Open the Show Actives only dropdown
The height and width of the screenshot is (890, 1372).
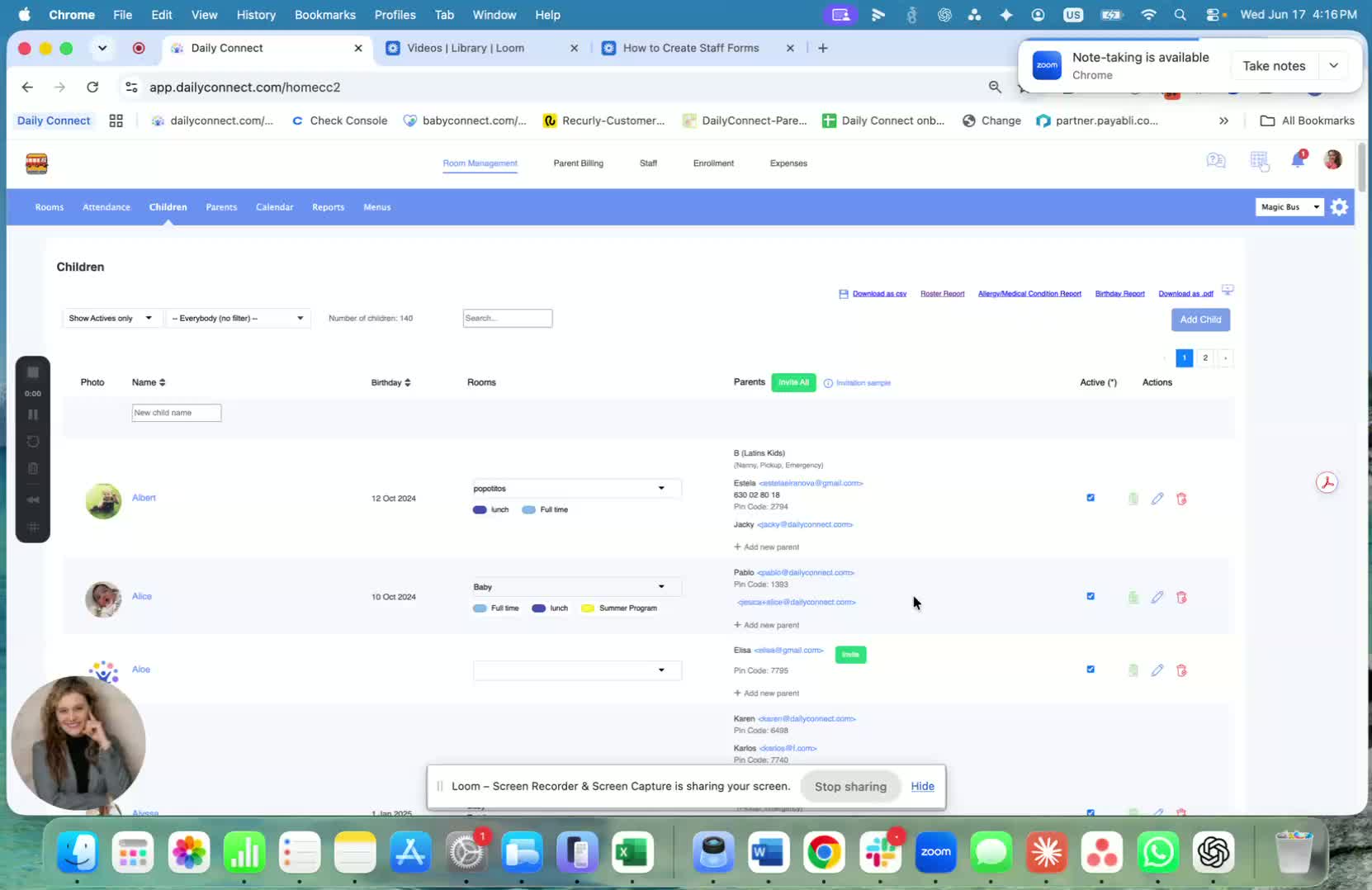[111, 318]
